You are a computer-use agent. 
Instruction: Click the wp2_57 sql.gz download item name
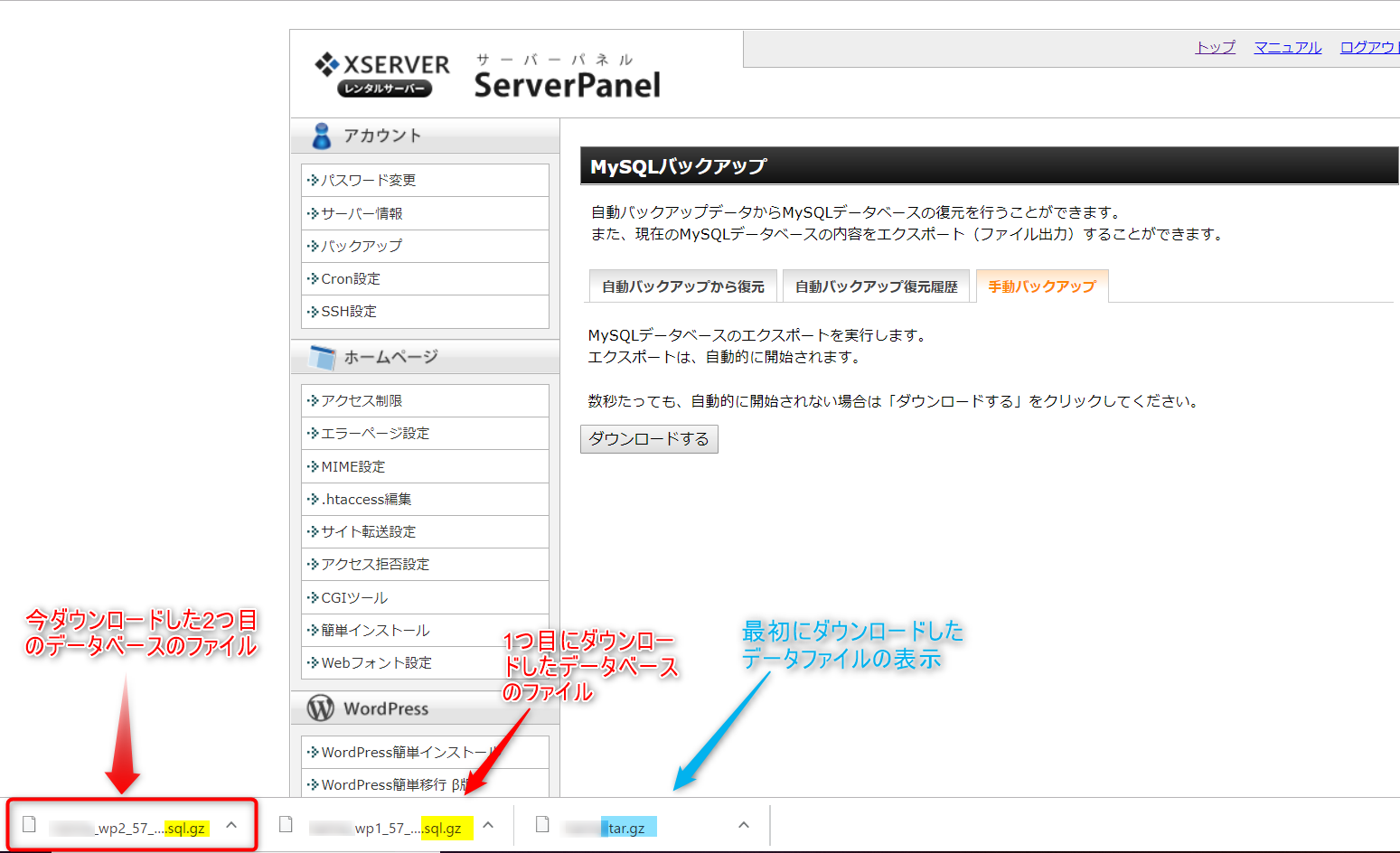(x=129, y=828)
